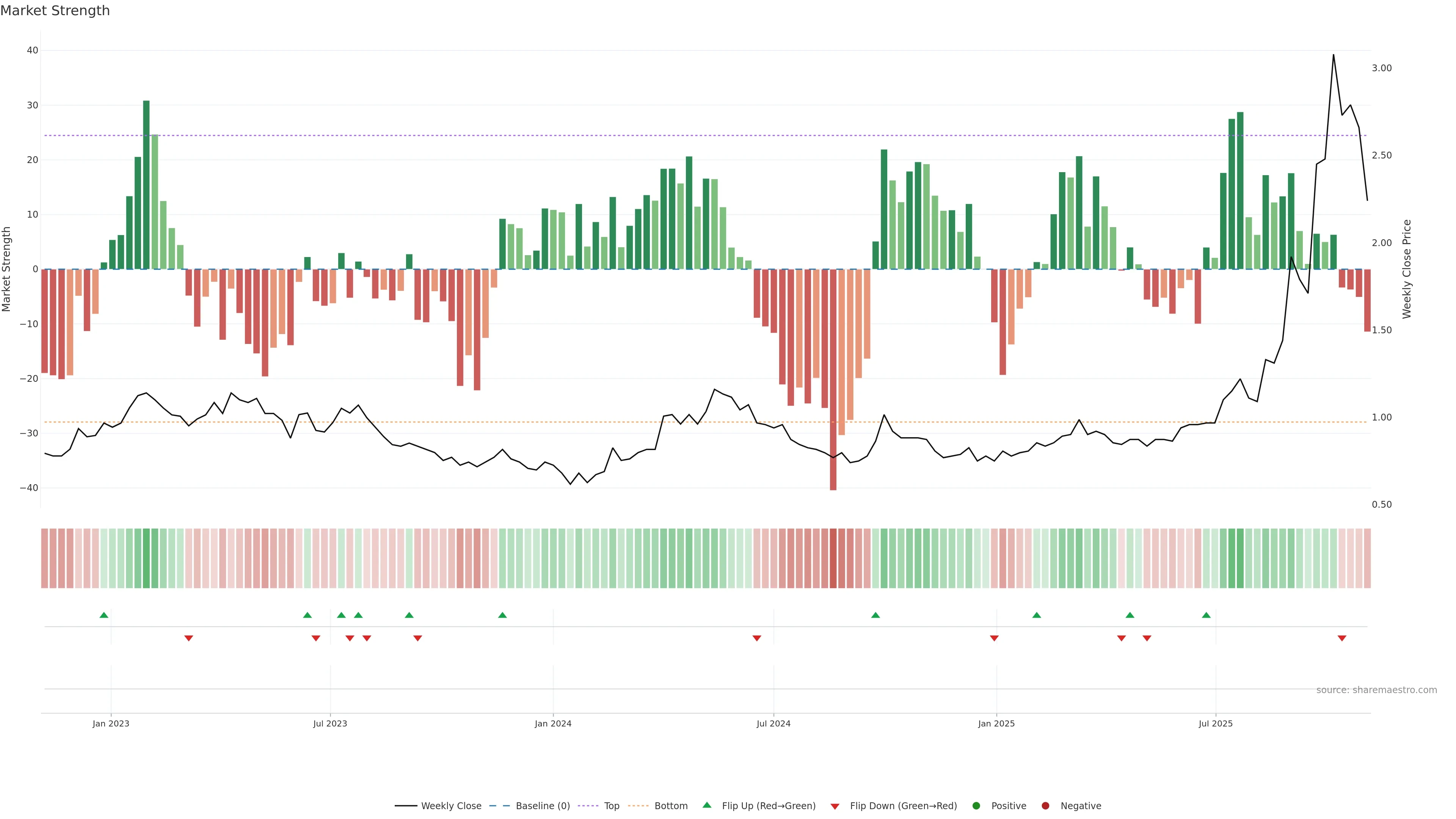Click the darkest red heatmap cell in the strip
The image size is (1456, 819).
[x=833, y=558]
